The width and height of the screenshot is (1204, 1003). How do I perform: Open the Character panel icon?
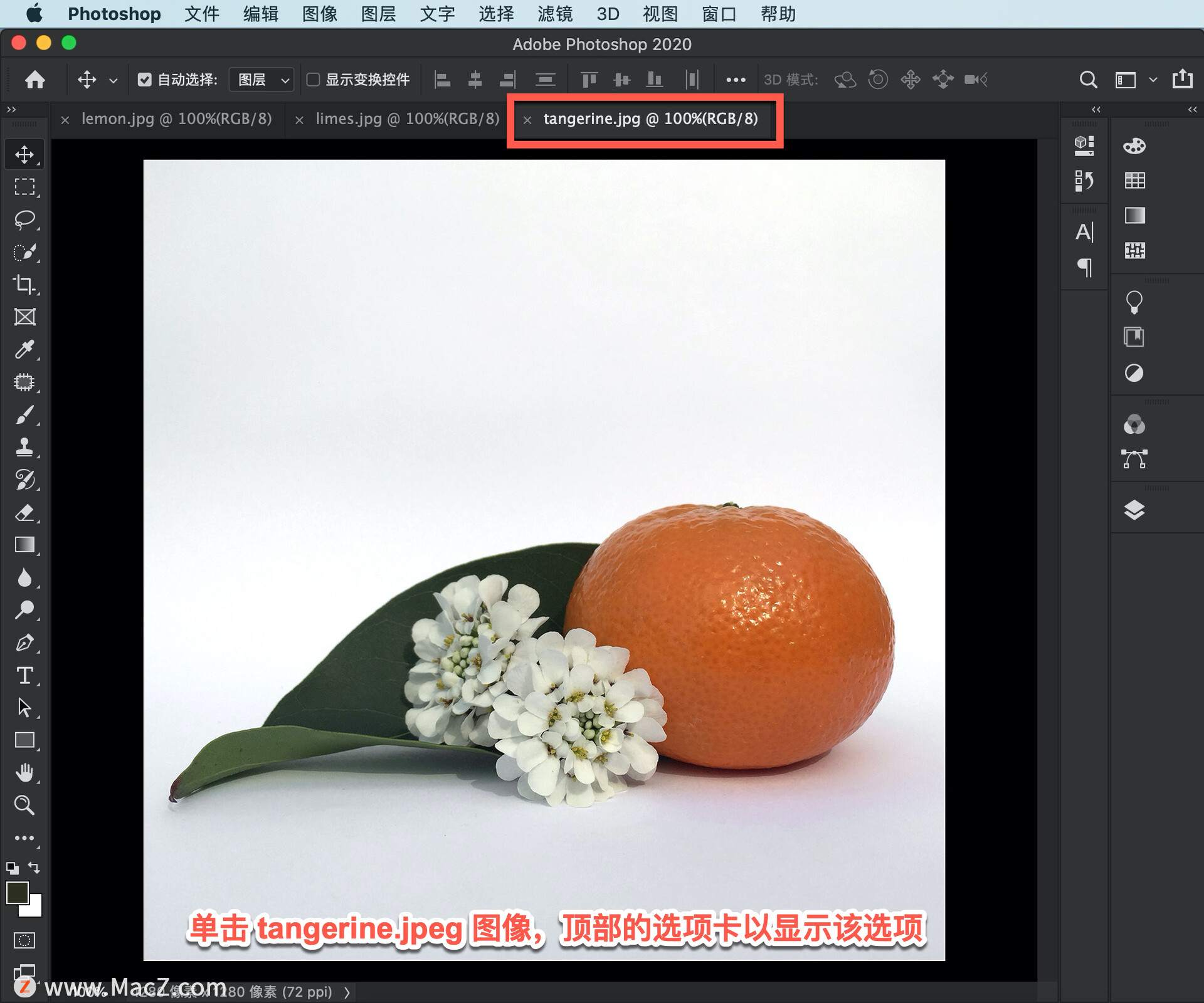click(x=1084, y=233)
